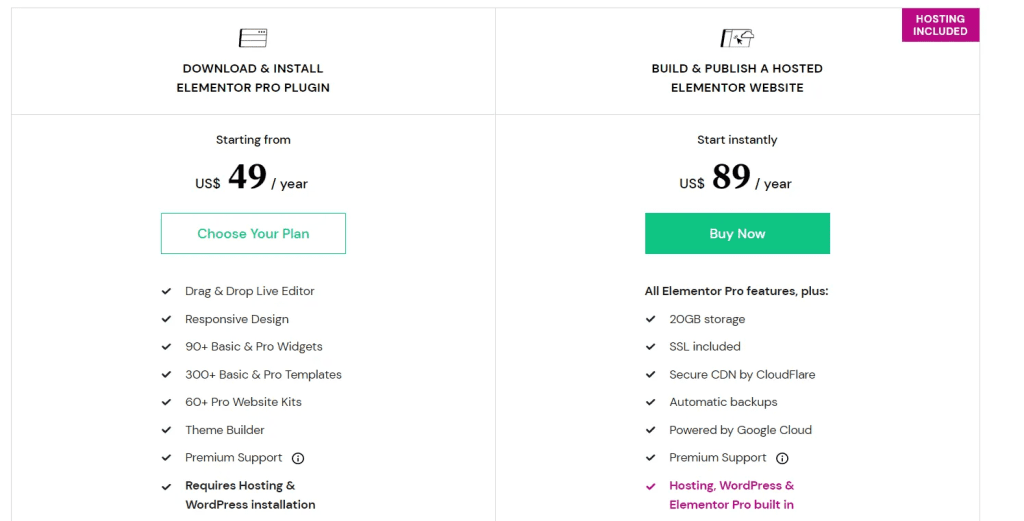Click the Choose Your Plan button
1024x521 pixels.
tap(253, 233)
